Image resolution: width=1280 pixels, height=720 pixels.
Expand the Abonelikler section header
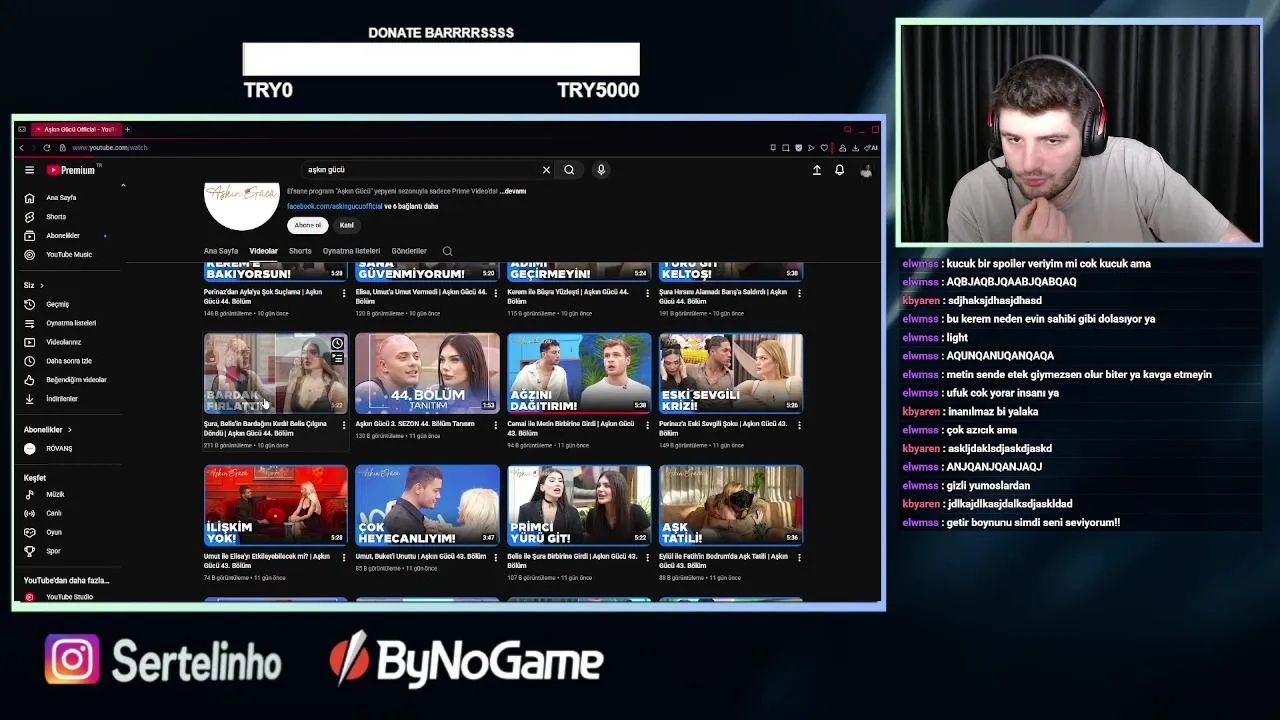point(47,430)
